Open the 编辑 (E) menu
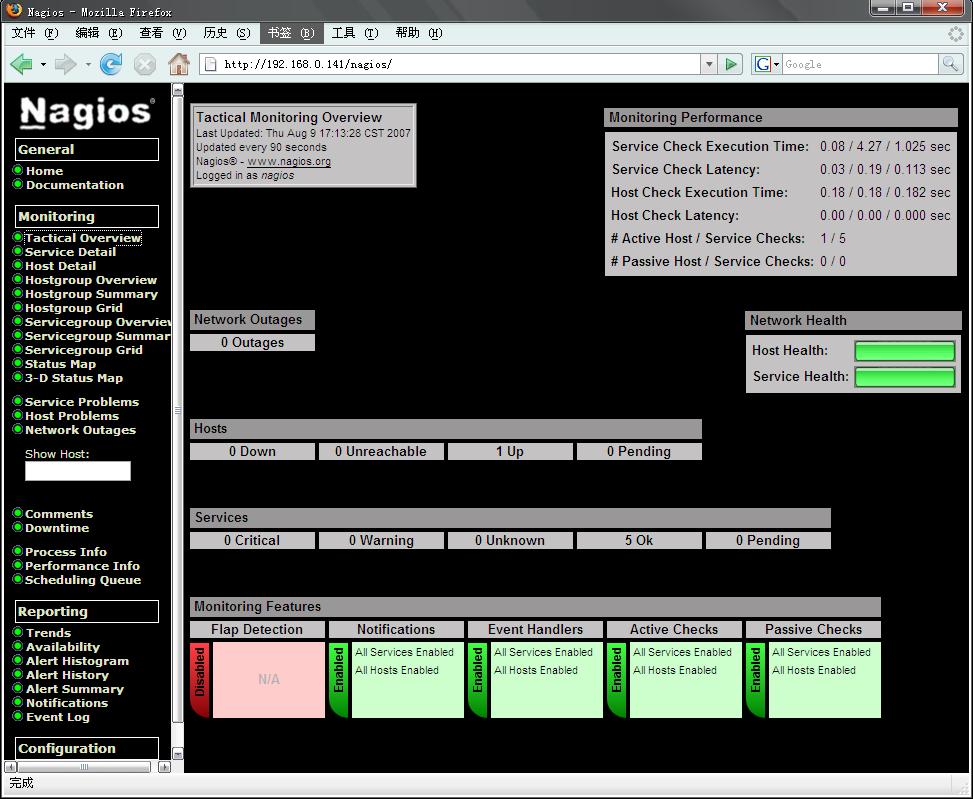The width and height of the screenshot is (973, 799). [99, 33]
